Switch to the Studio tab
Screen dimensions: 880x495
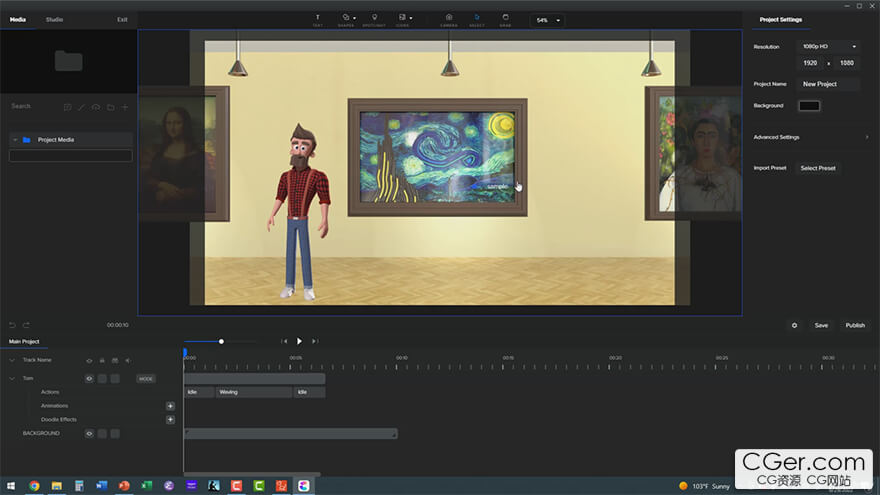pos(54,20)
